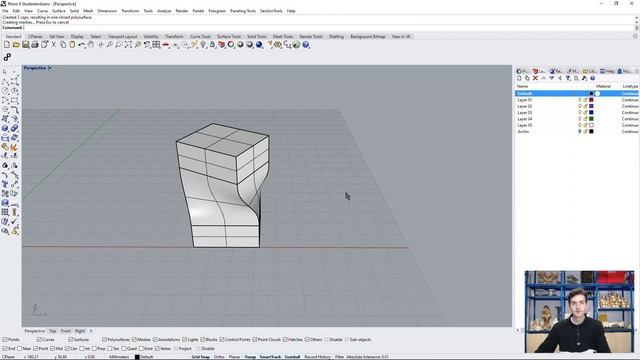Click the hammer Tools icon in Layers panel
The width and height of the screenshot is (640, 360).
[584, 78]
